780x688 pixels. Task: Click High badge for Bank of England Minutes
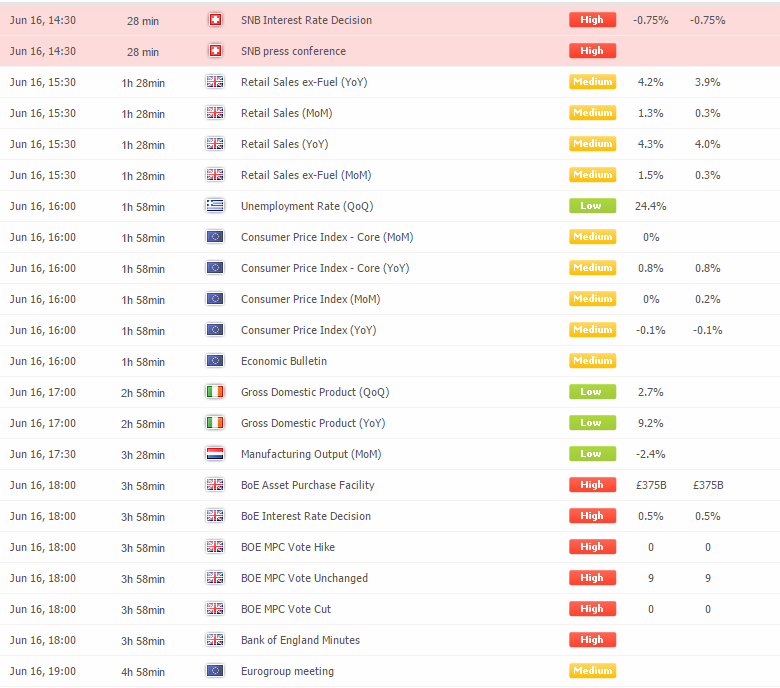tap(592, 640)
